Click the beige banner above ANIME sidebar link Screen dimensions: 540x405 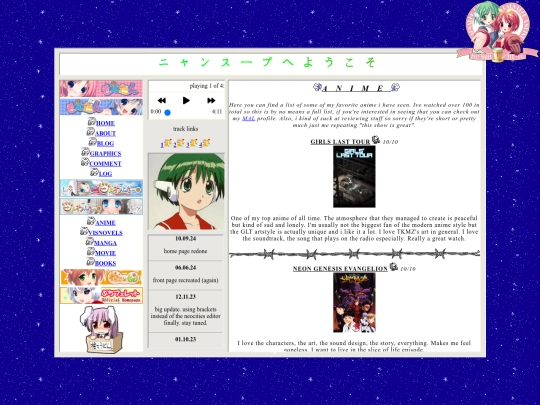coord(101,206)
